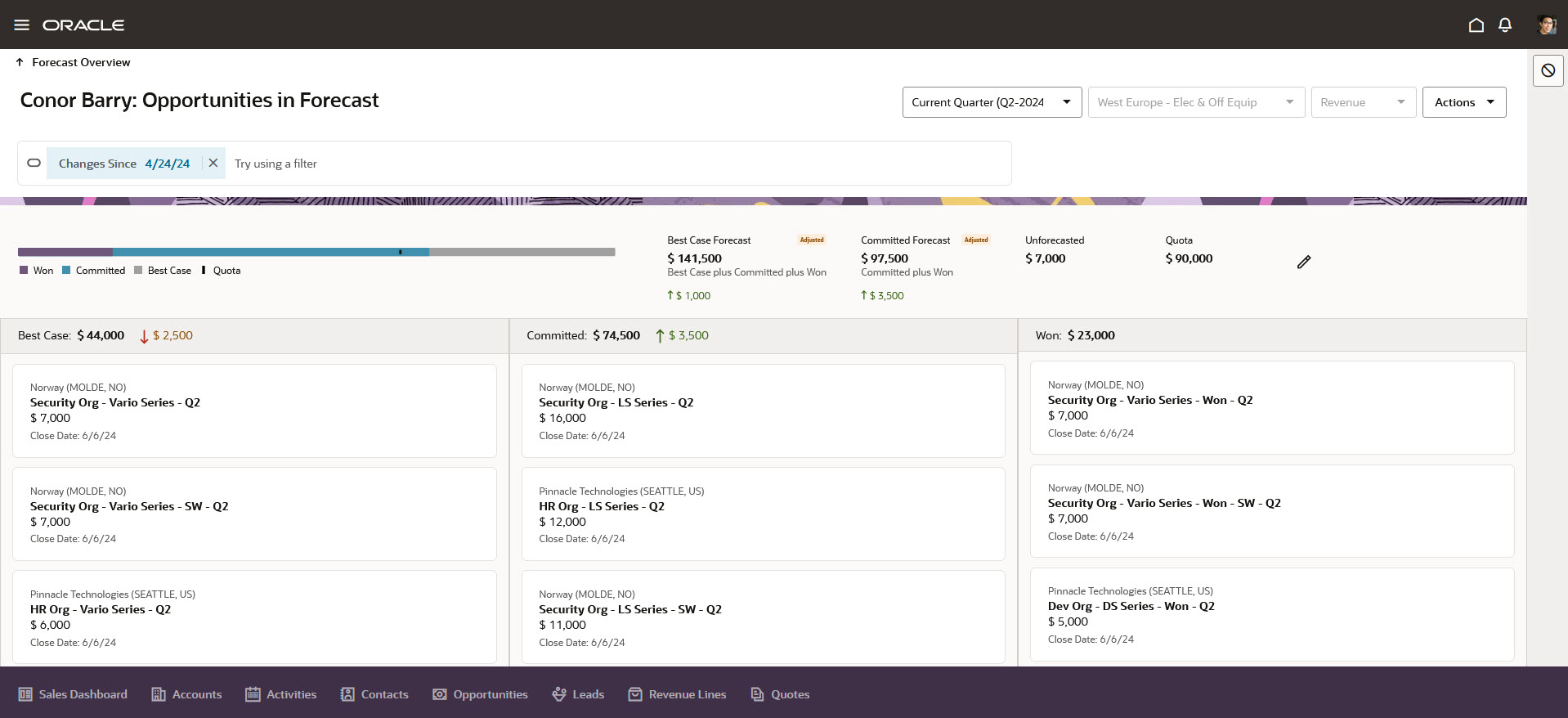The height and width of the screenshot is (718, 1568).
Task: Open the hamburger navigation menu
Action: pyautogui.click(x=22, y=25)
